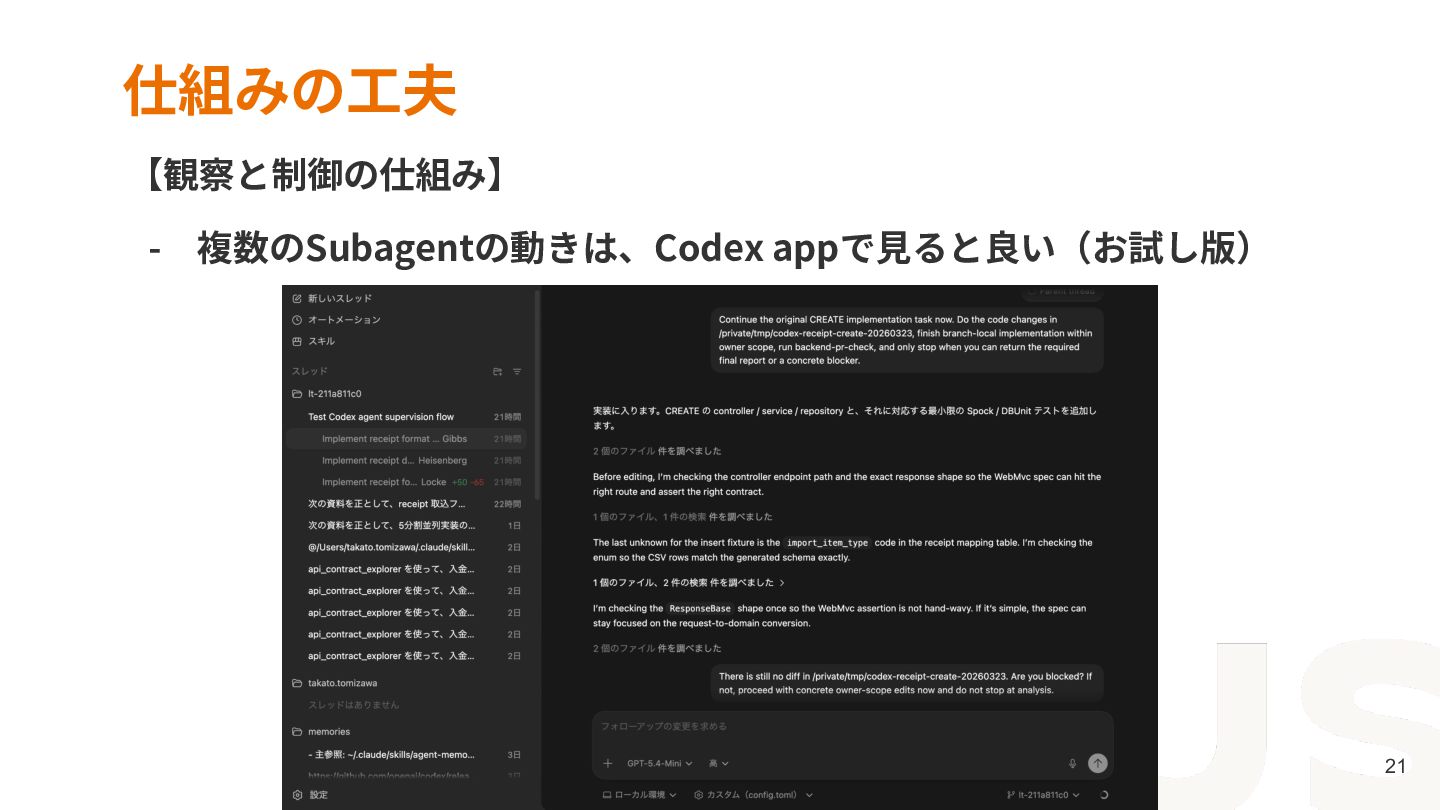Click the 'Continue the original CREATE implementation' message

pos(907,340)
